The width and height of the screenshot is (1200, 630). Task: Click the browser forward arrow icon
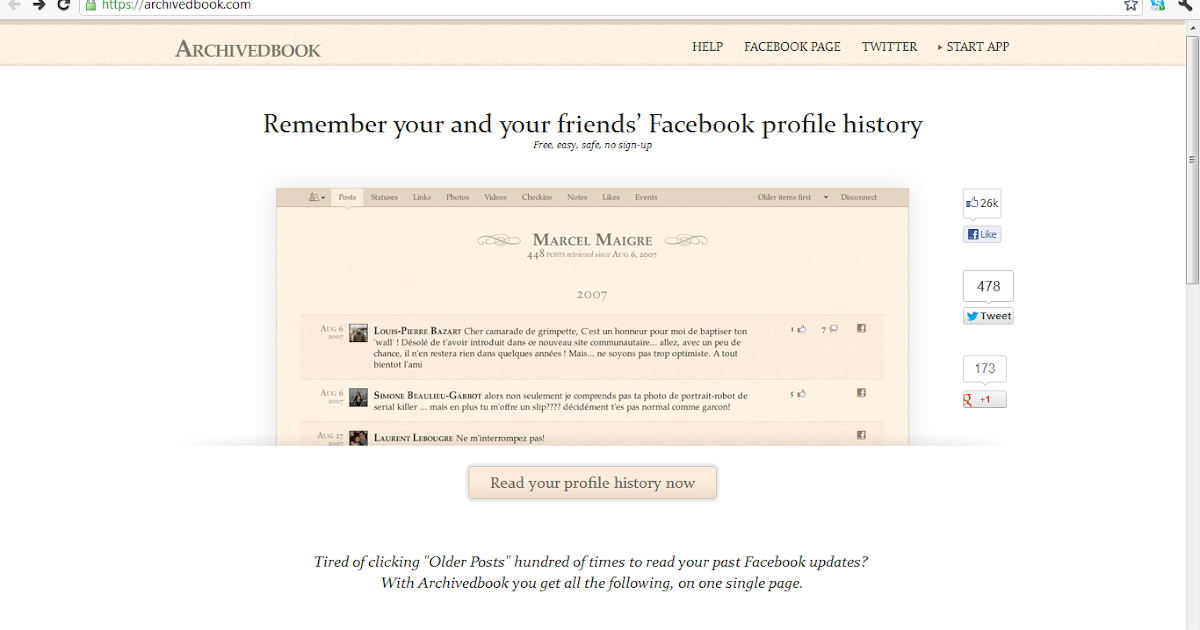coord(39,5)
